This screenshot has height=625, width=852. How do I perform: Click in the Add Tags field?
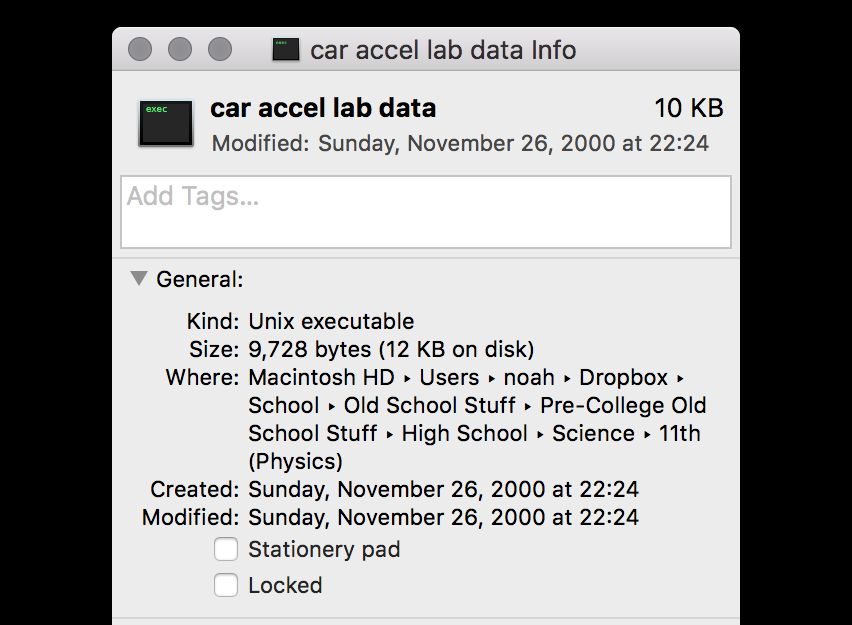[425, 211]
